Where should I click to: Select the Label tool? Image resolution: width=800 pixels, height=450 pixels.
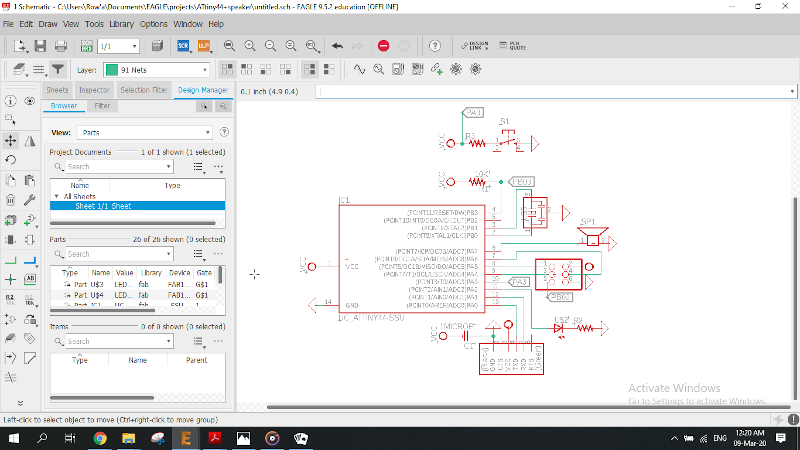30,279
